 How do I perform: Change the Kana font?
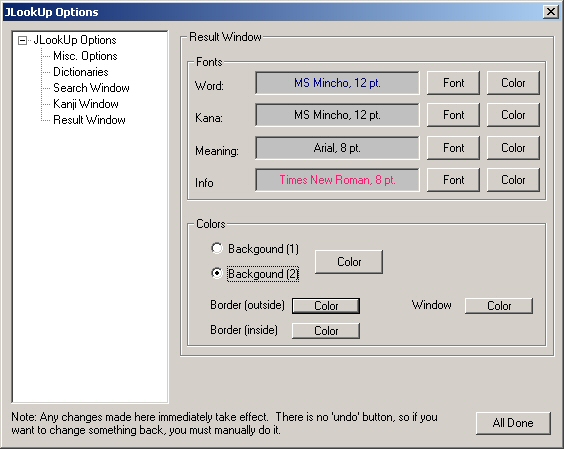(x=453, y=115)
